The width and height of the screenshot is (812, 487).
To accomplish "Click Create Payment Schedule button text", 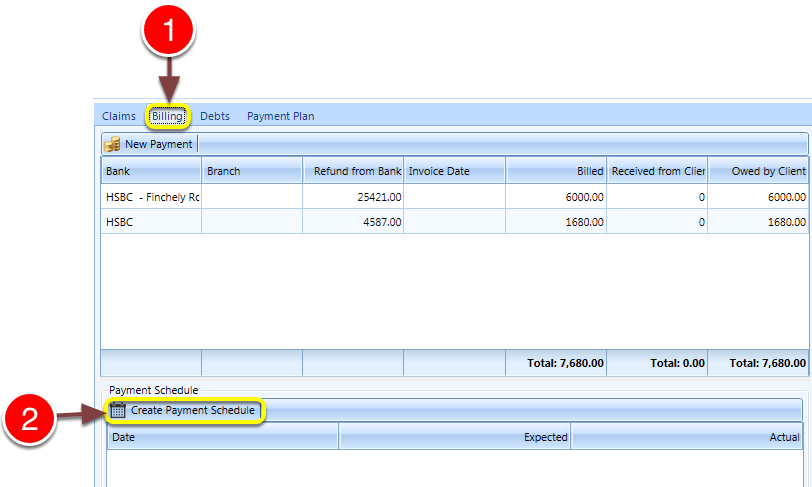I will [193, 410].
